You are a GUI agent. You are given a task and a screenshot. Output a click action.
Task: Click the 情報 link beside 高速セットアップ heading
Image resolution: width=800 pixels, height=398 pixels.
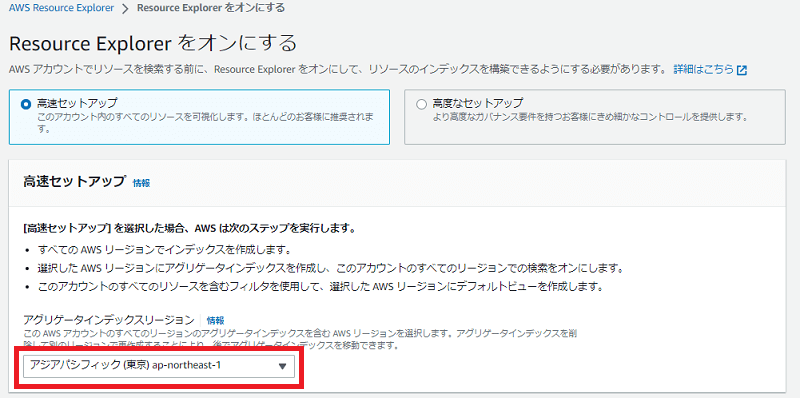(141, 183)
